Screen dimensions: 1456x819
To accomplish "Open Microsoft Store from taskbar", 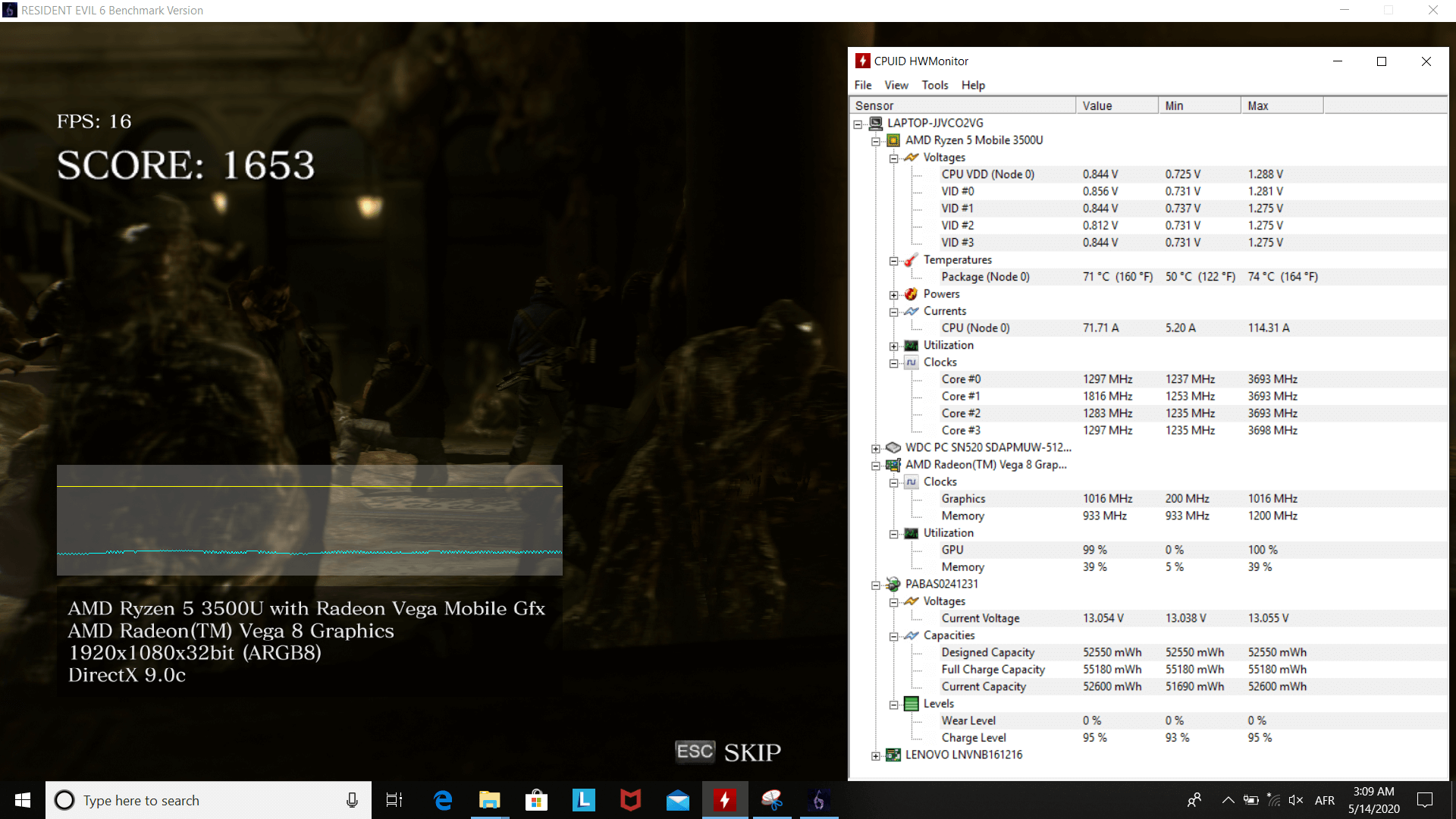I will point(537,800).
